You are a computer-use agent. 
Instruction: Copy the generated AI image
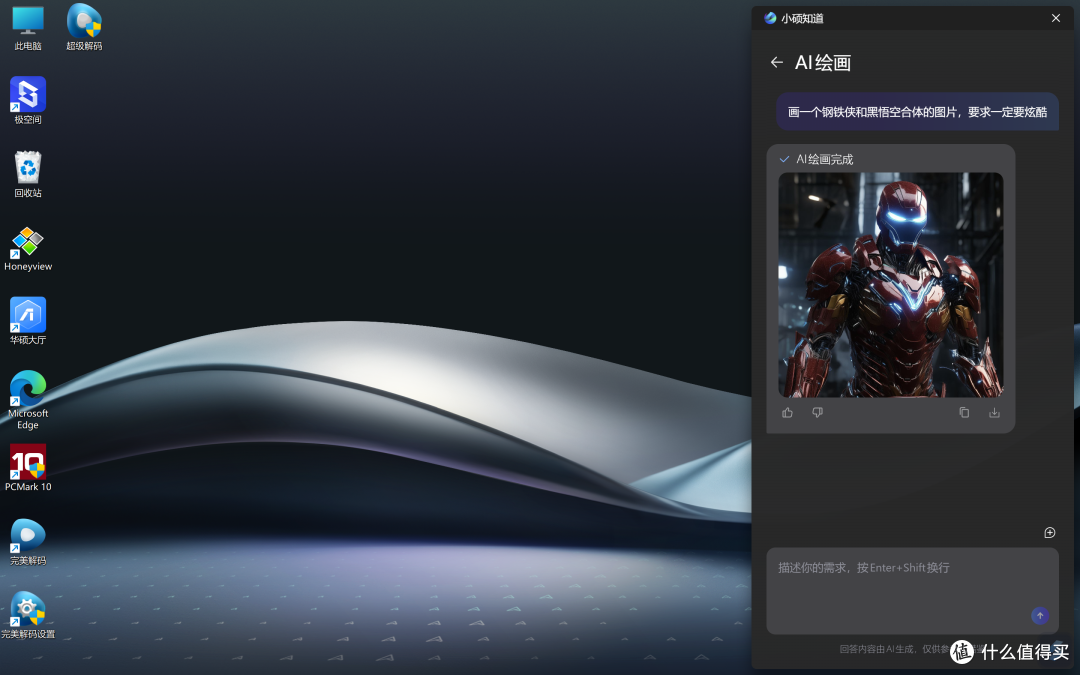click(964, 413)
